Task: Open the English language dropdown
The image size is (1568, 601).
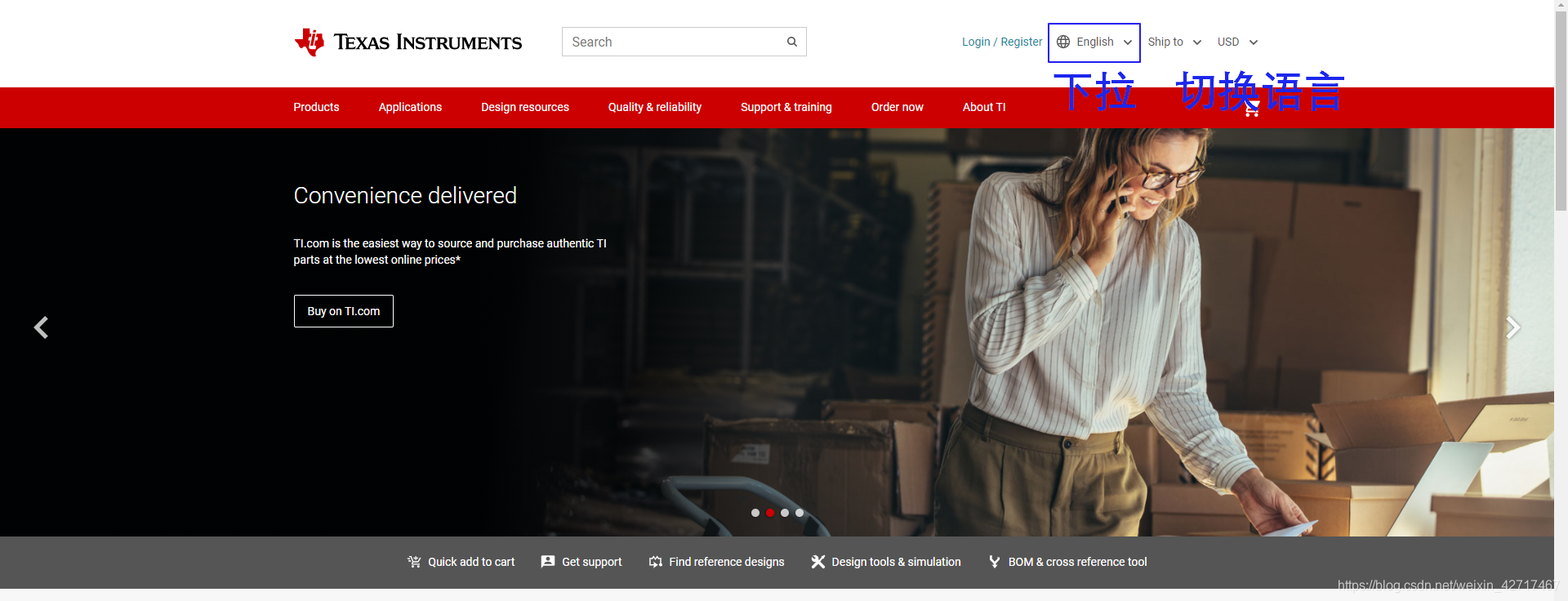Action: [x=1094, y=42]
